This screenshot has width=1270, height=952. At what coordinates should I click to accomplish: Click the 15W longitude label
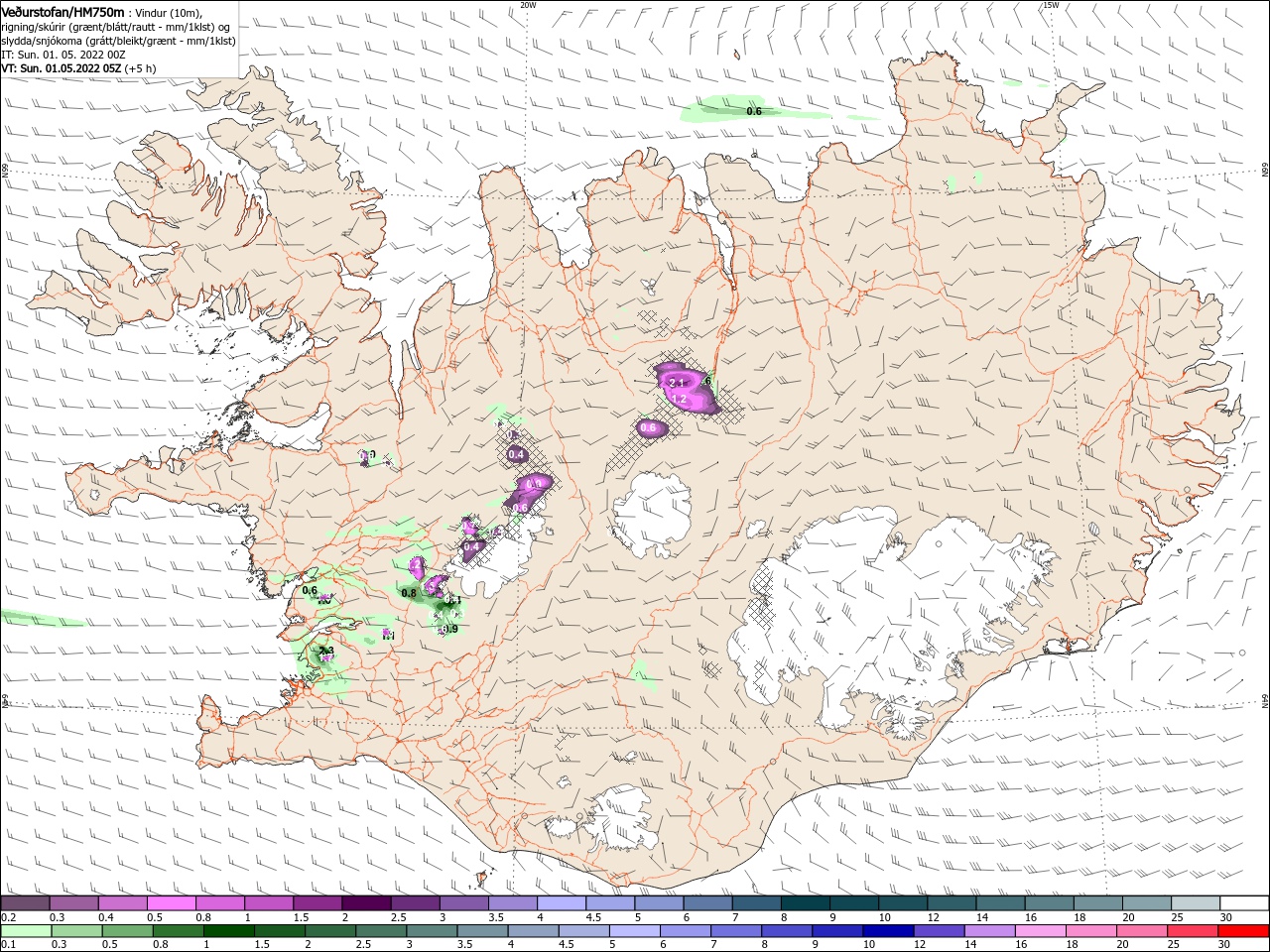[x=1050, y=5]
